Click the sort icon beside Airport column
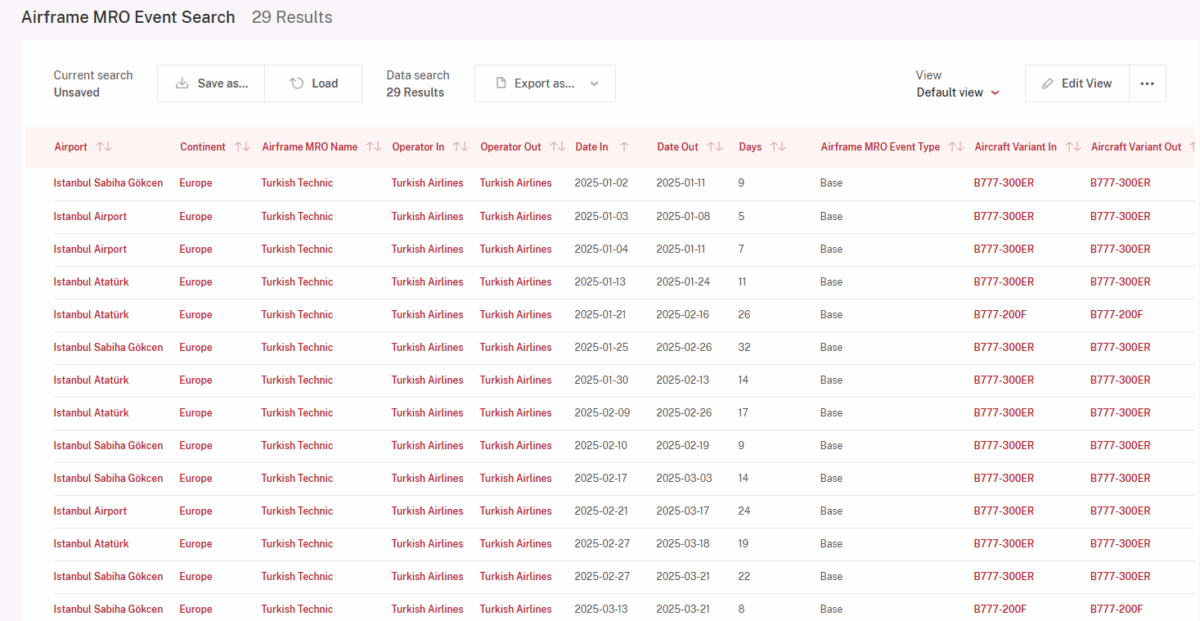This screenshot has width=1200, height=621. pos(104,147)
